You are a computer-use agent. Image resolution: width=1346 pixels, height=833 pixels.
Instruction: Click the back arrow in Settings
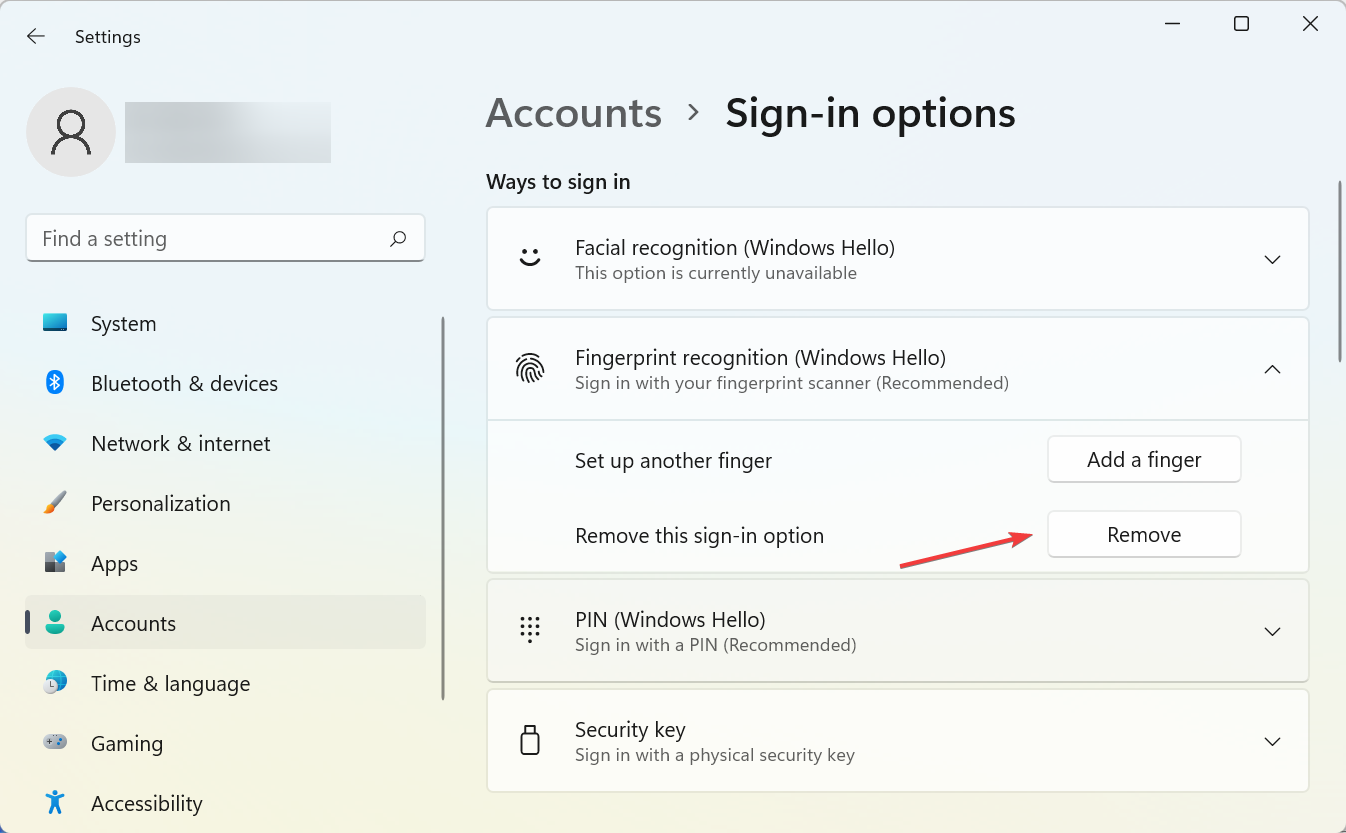pos(35,36)
